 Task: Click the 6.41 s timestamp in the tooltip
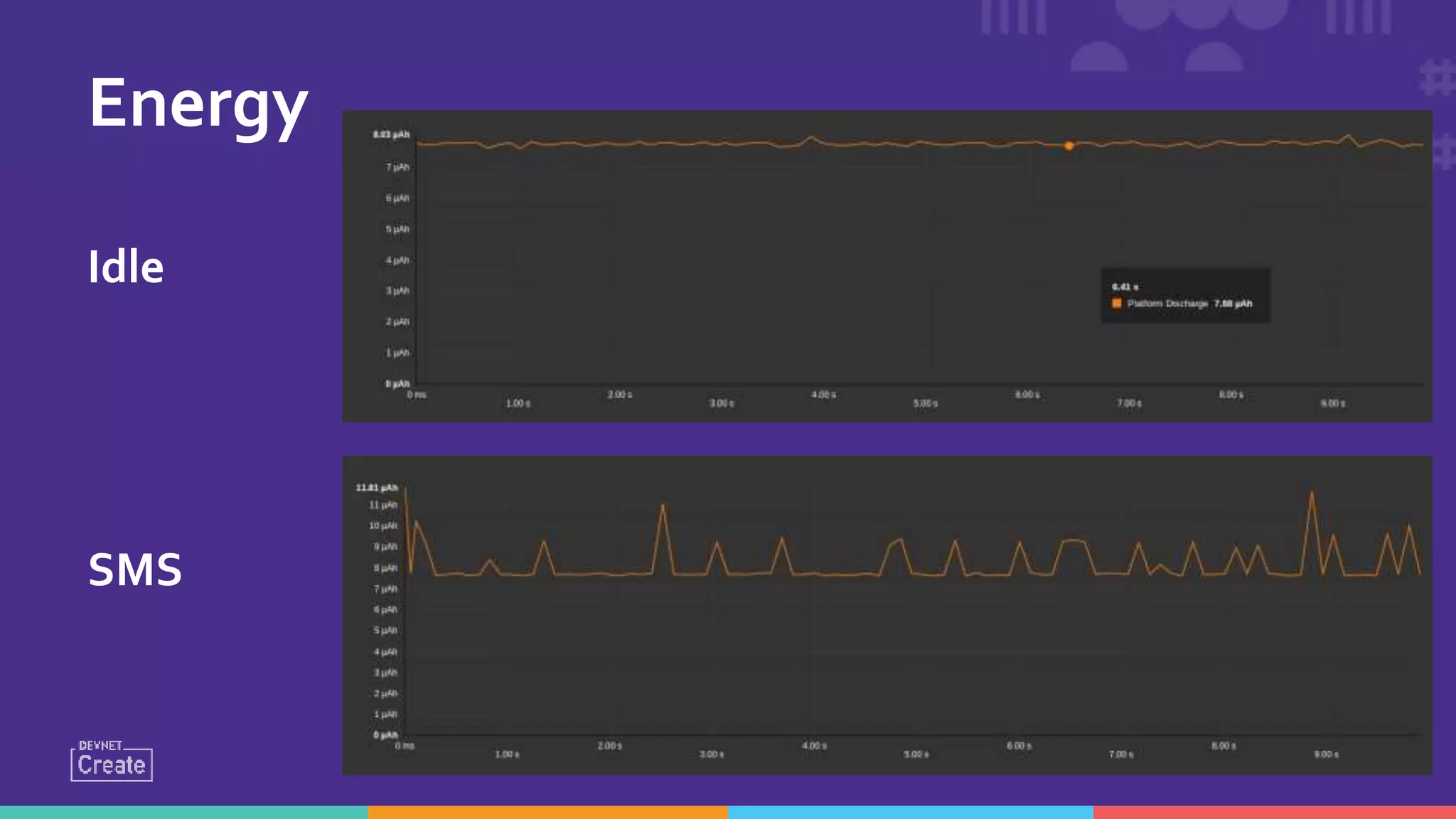pyautogui.click(x=1125, y=287)
